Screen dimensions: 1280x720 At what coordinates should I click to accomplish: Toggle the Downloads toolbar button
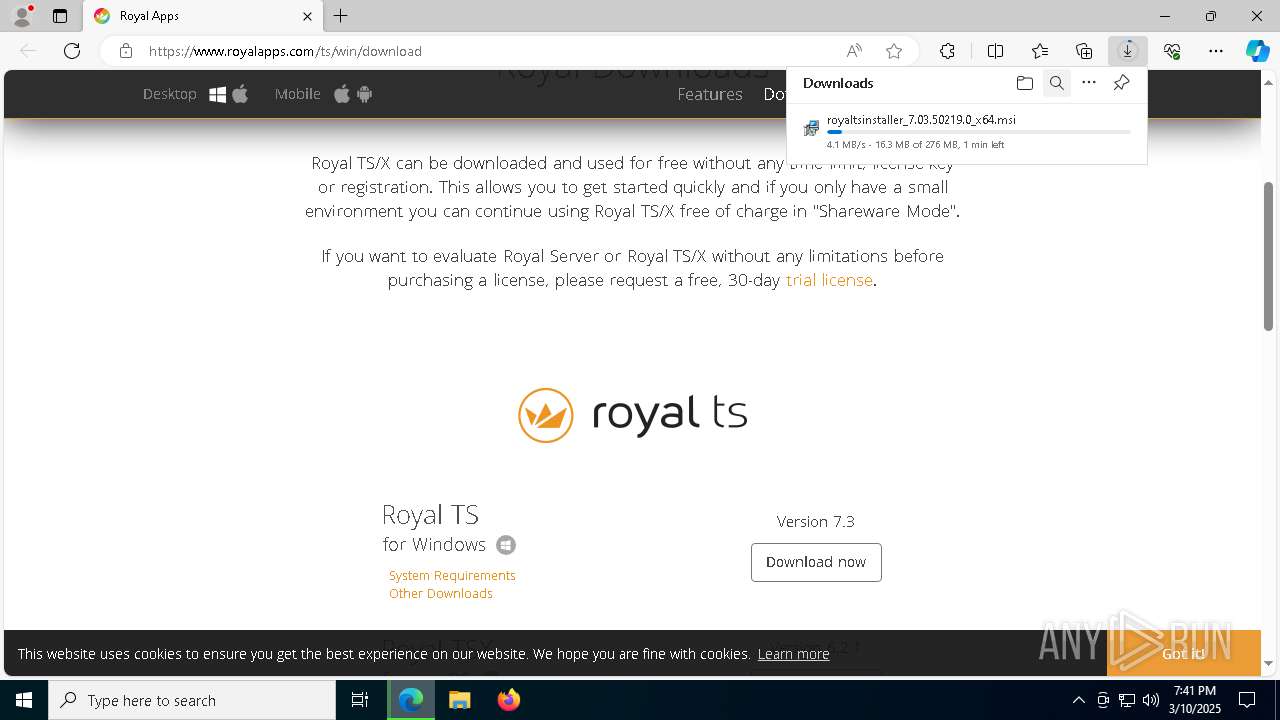click(x=1128, y=51)
